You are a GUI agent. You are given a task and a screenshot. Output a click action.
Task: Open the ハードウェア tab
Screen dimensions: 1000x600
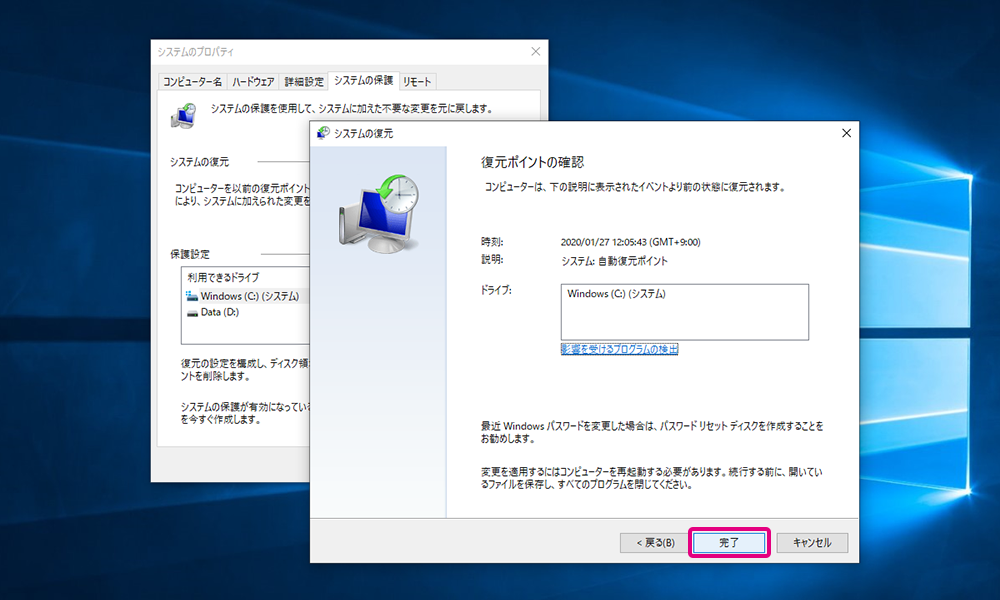(x=253, y=82)
